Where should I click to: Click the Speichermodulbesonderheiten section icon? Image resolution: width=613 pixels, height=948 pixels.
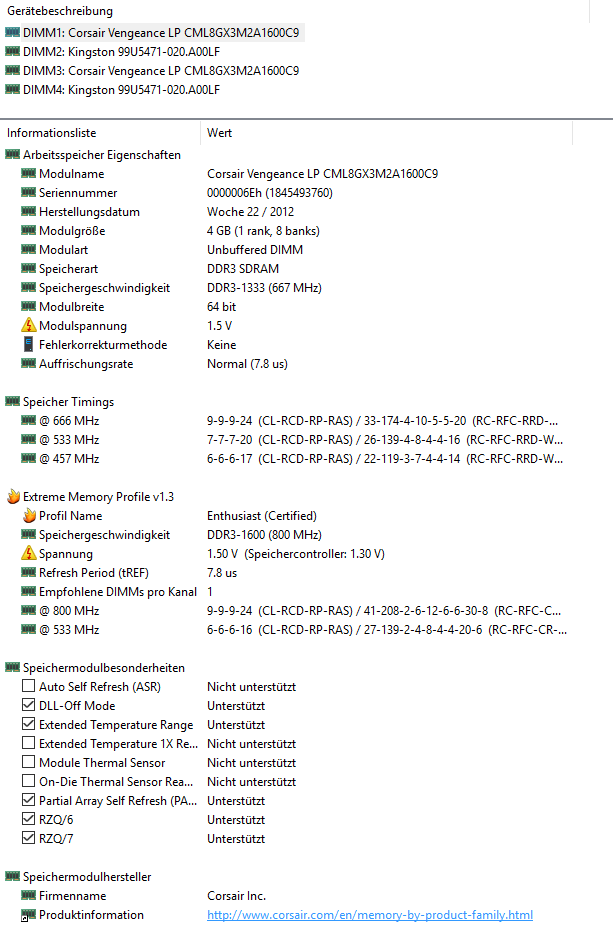coord(12,667)
